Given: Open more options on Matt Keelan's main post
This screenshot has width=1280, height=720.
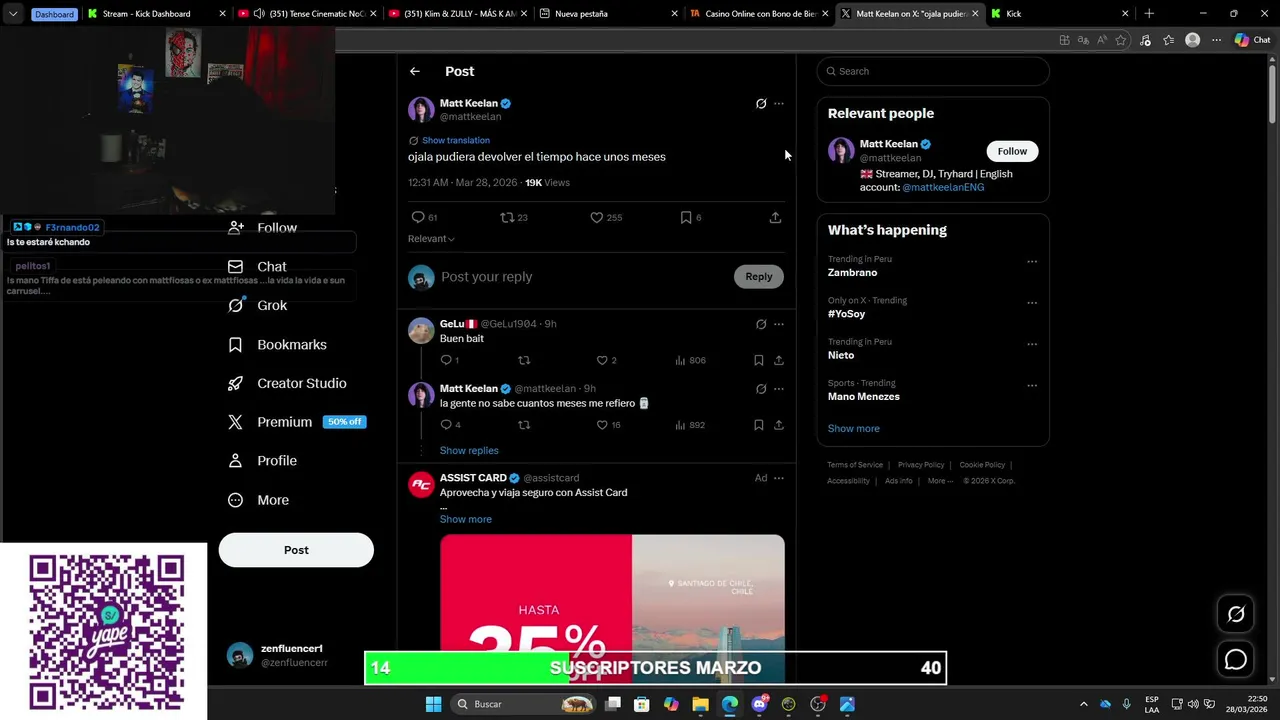Looking at the screenshot, I should coord(779,103).
